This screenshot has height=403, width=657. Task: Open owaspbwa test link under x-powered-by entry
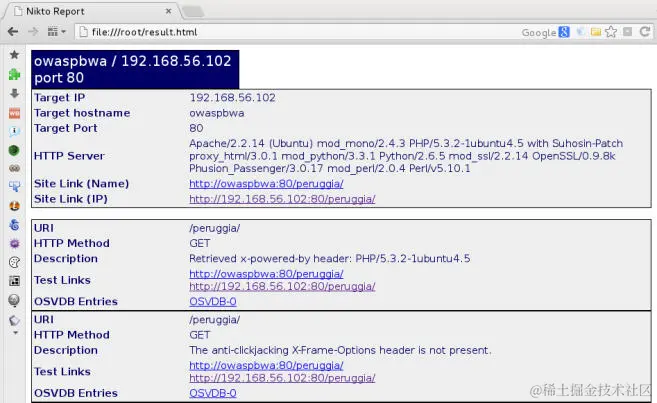pyautogui.click(x=266, y=274)
